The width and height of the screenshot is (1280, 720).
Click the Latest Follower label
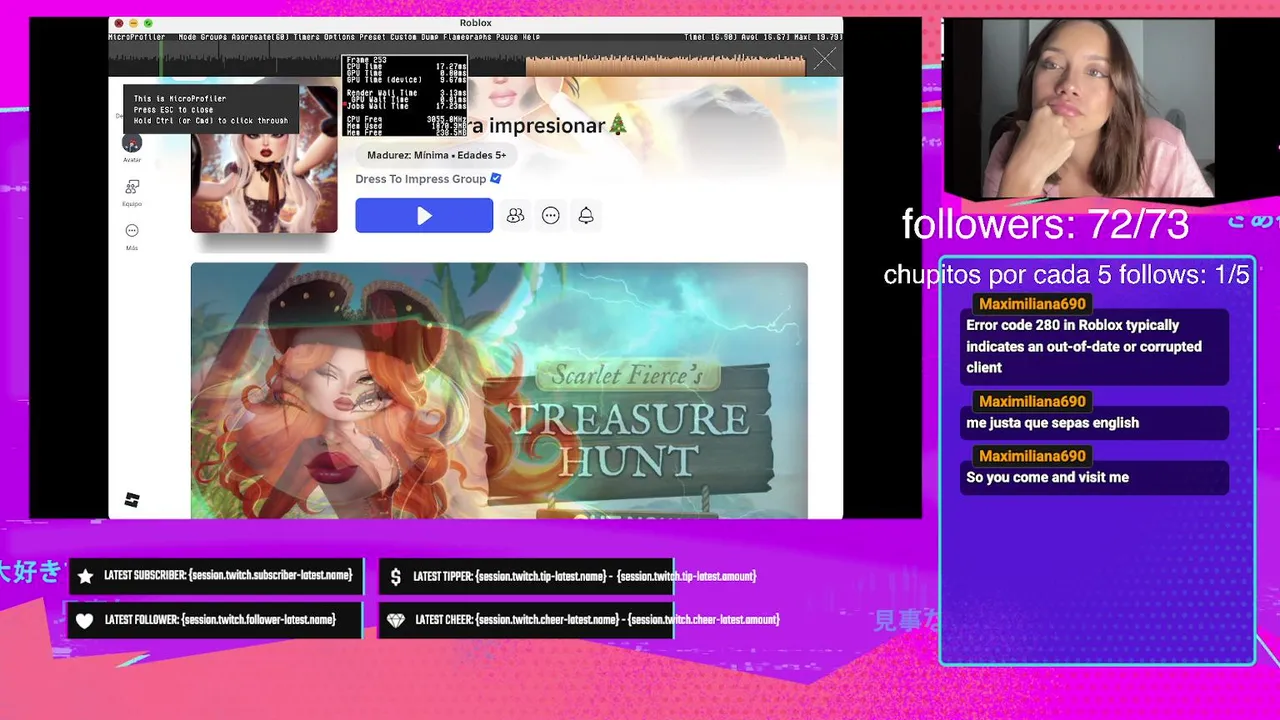point(220,620)
